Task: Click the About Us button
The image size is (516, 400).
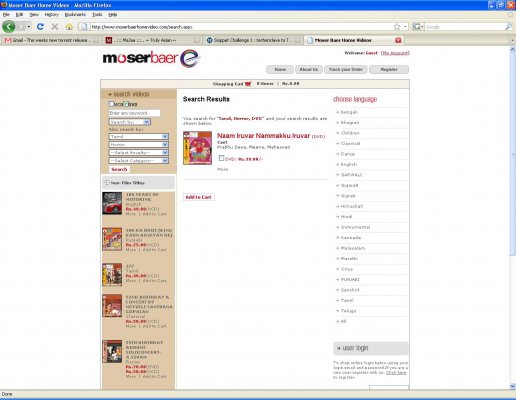Action: pyautogui.click(x=309, y=69)
